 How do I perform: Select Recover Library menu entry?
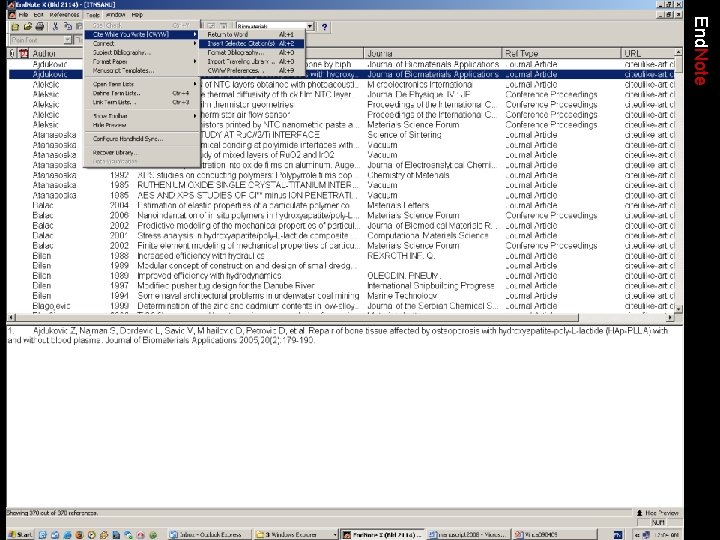[142, 152]
